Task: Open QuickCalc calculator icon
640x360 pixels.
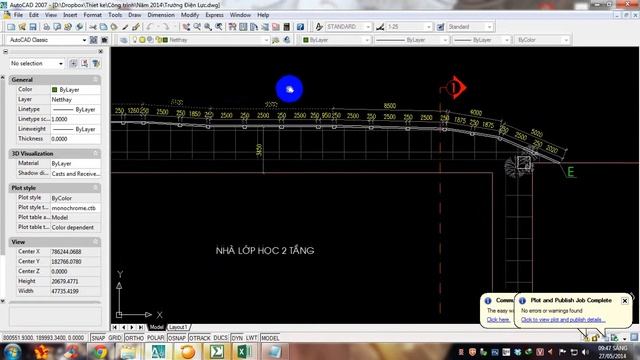Action: coord(287,27)
